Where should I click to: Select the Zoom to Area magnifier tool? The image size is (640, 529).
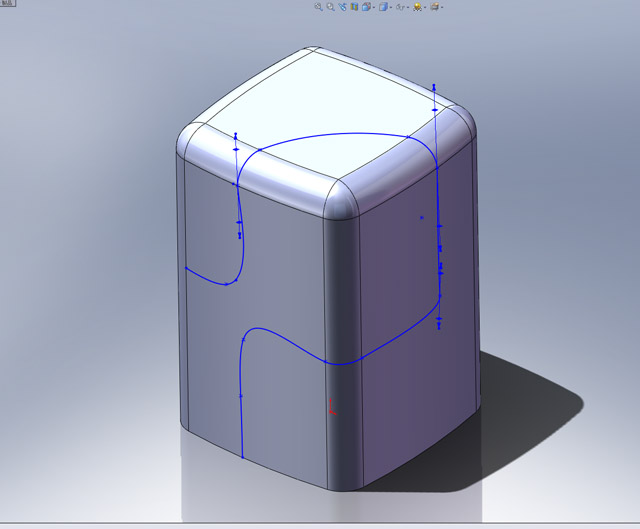coord(330,6)
